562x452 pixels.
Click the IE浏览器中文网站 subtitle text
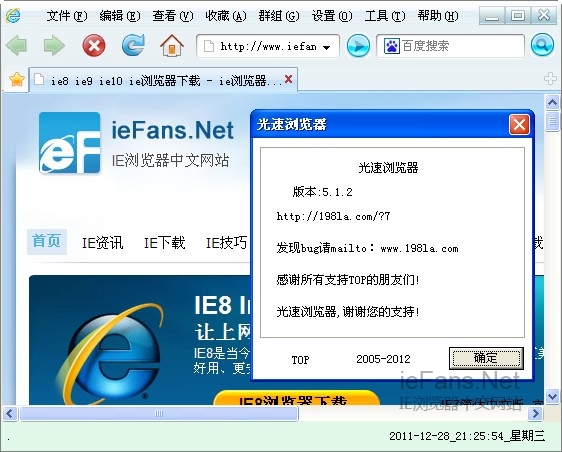[x=170, y=160]
